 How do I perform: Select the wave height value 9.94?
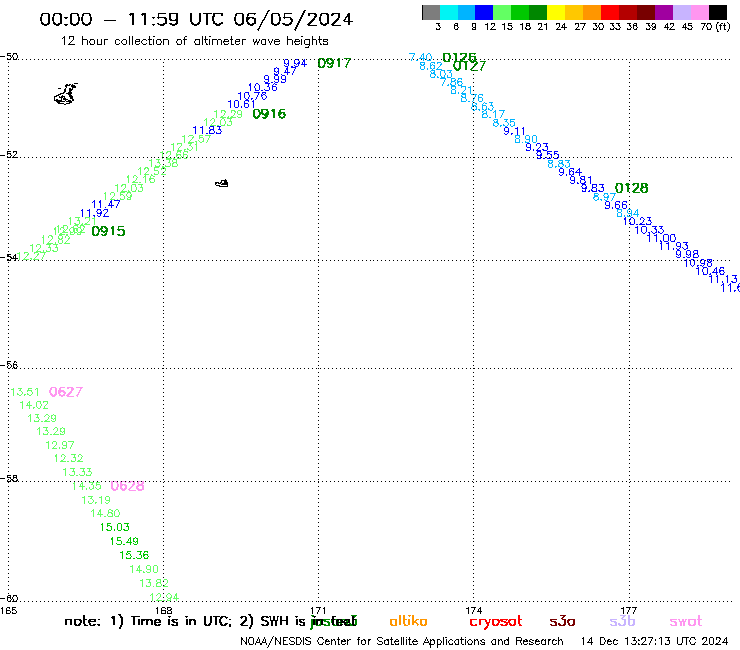tap(295, 63)
